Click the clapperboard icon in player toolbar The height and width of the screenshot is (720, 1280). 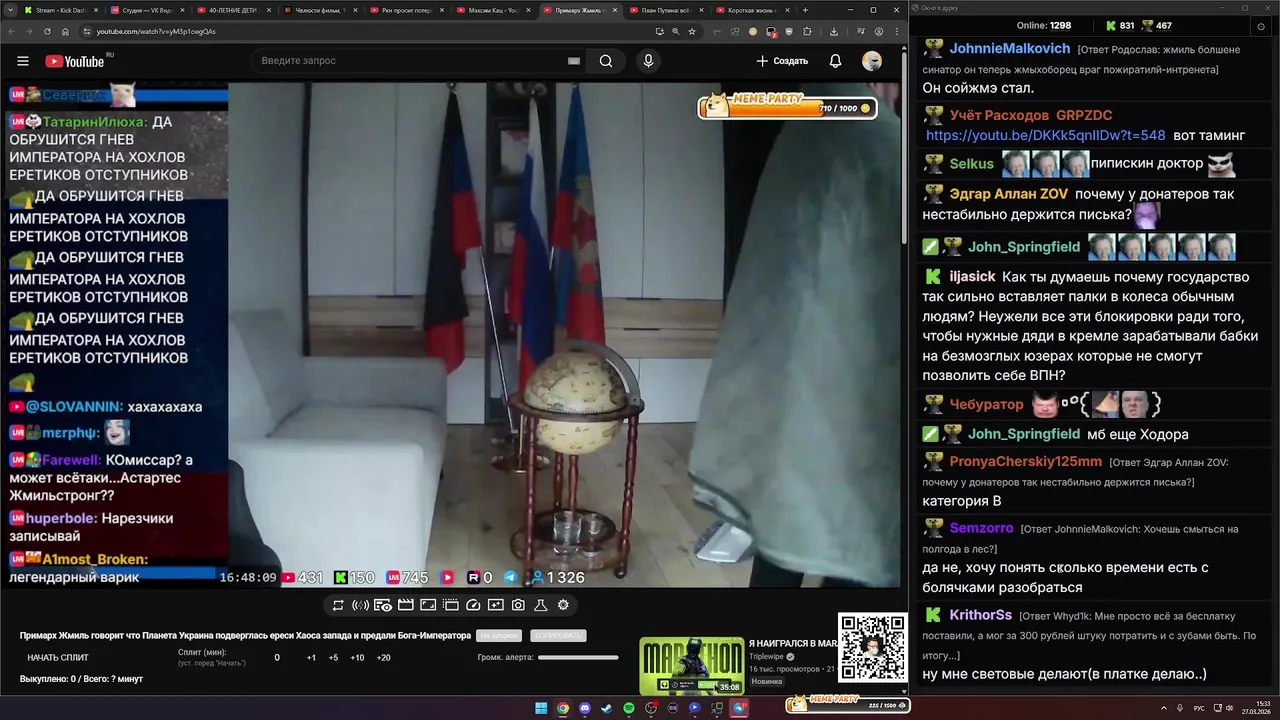(x=406, y=605)
